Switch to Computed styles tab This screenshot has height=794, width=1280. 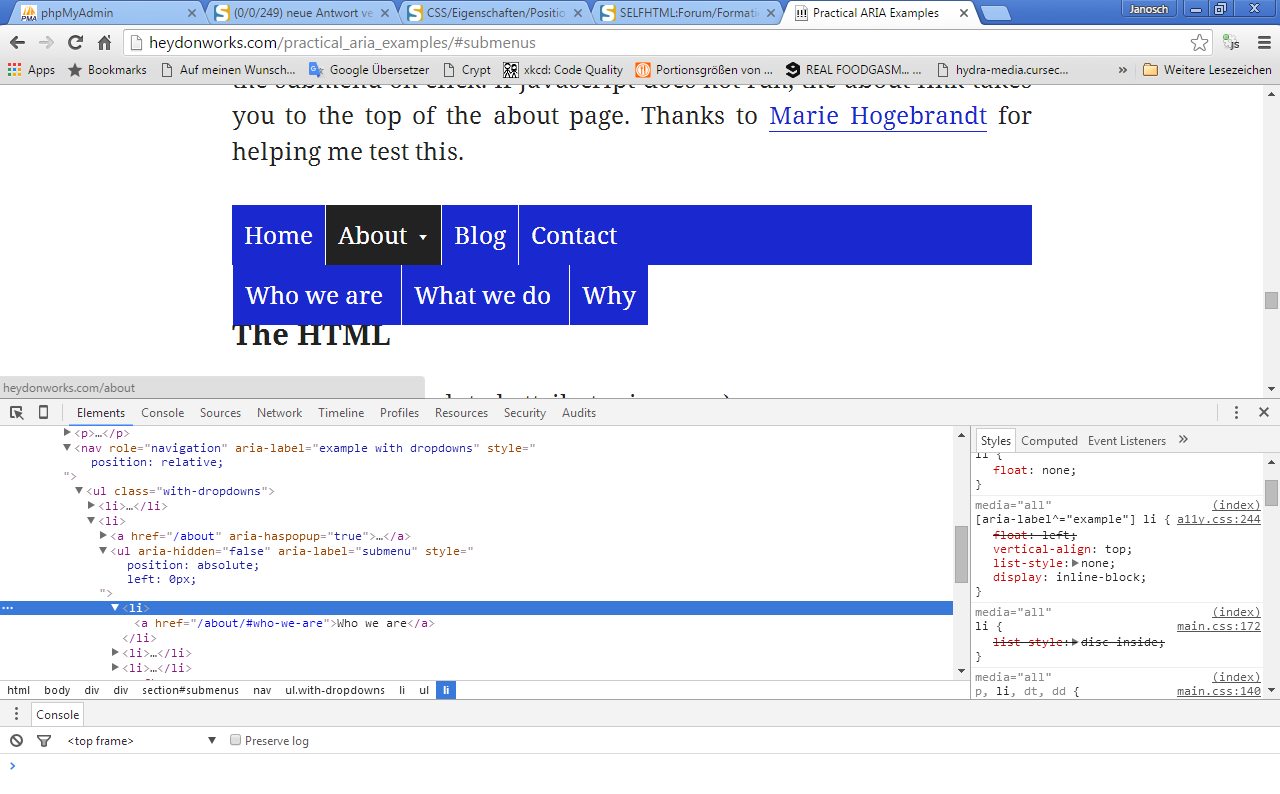(1049, 440)
